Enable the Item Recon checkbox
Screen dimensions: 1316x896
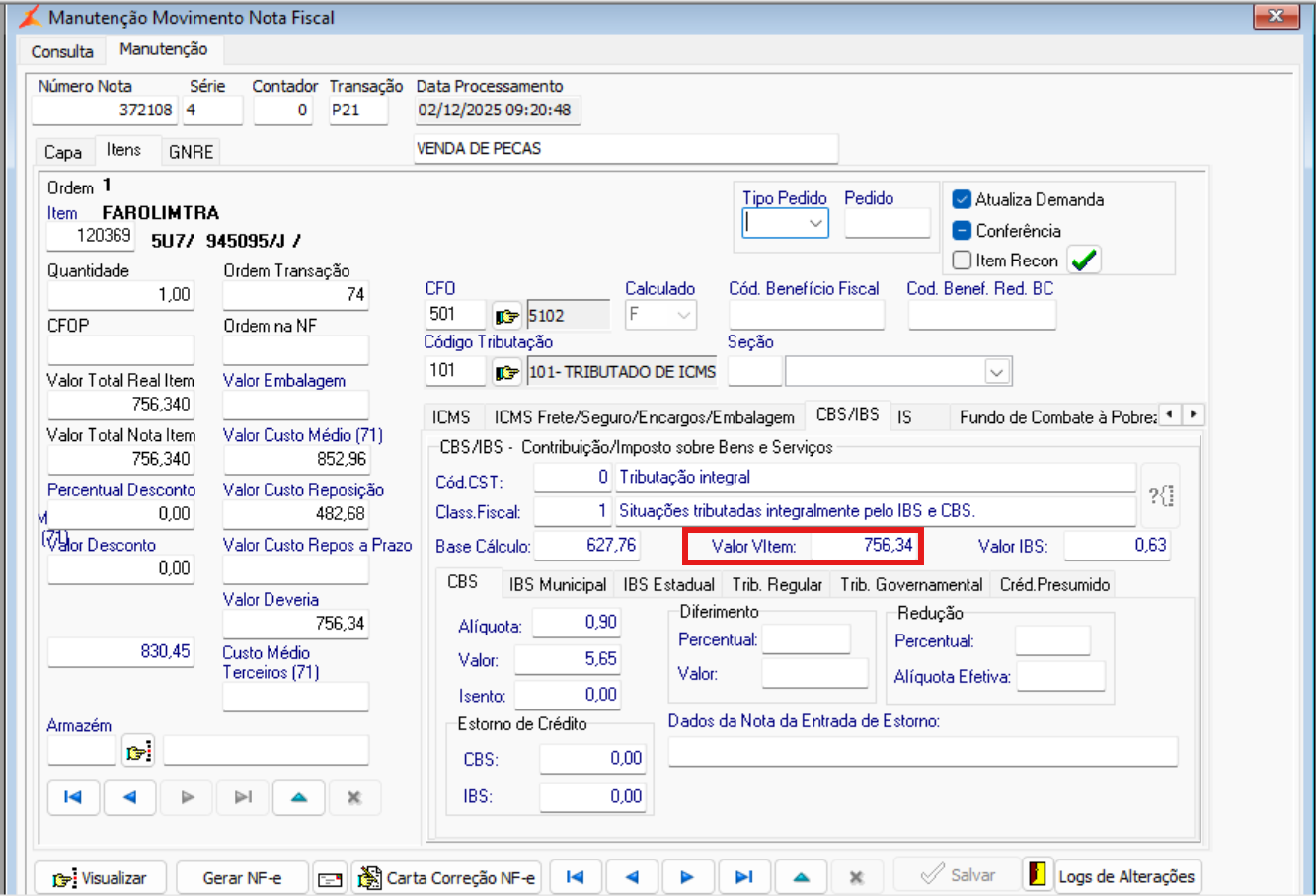pyautogui.click(x=962, y=261)
